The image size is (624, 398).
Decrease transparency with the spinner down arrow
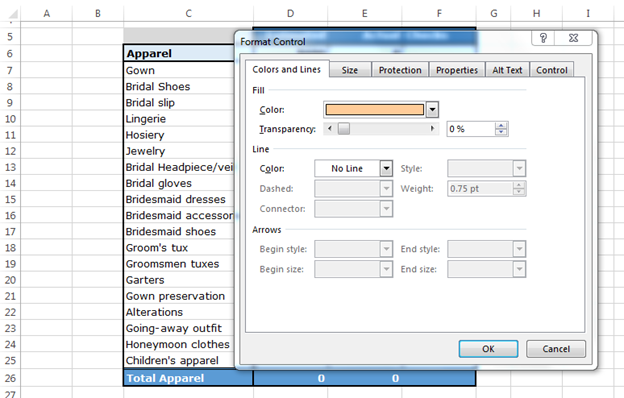click(501, 132)
